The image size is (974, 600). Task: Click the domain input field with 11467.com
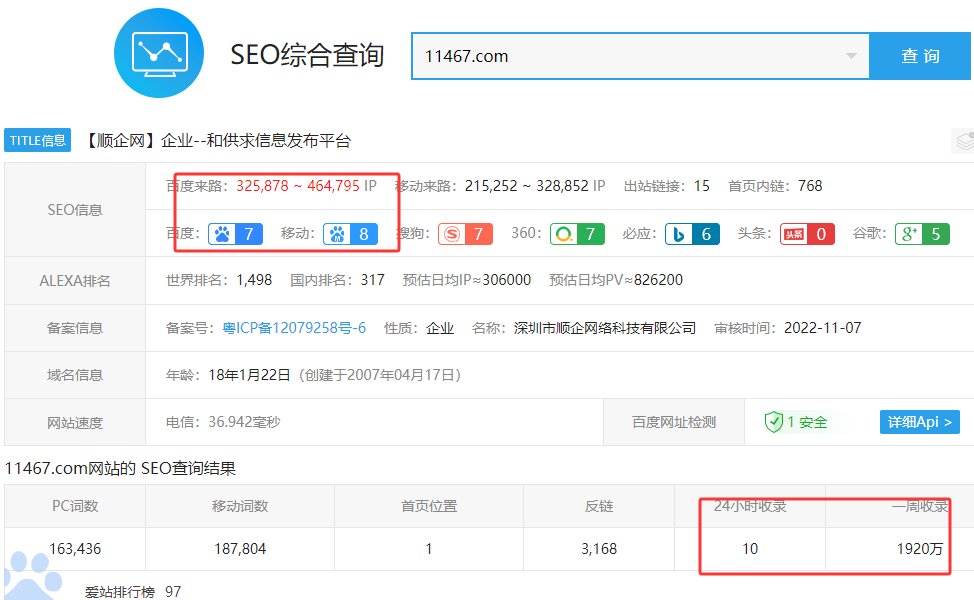[640, 56]
